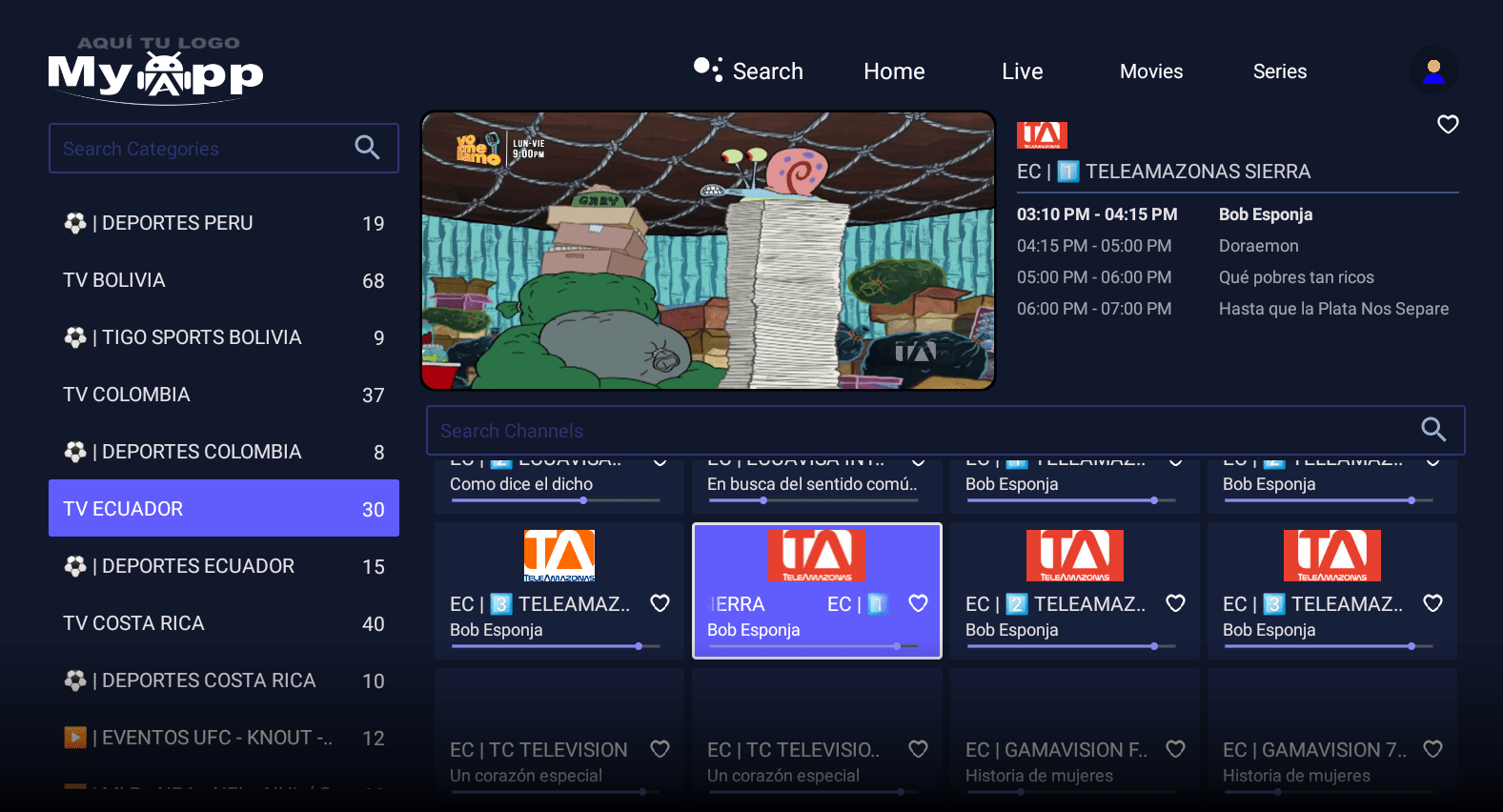
Task: Open the highlighted Bob Esponja channel card
Action: 817,591
